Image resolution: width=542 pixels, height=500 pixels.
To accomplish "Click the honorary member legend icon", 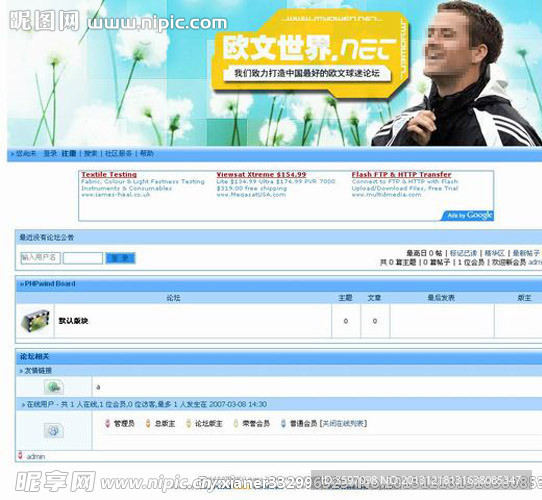I will coord(236,423).
